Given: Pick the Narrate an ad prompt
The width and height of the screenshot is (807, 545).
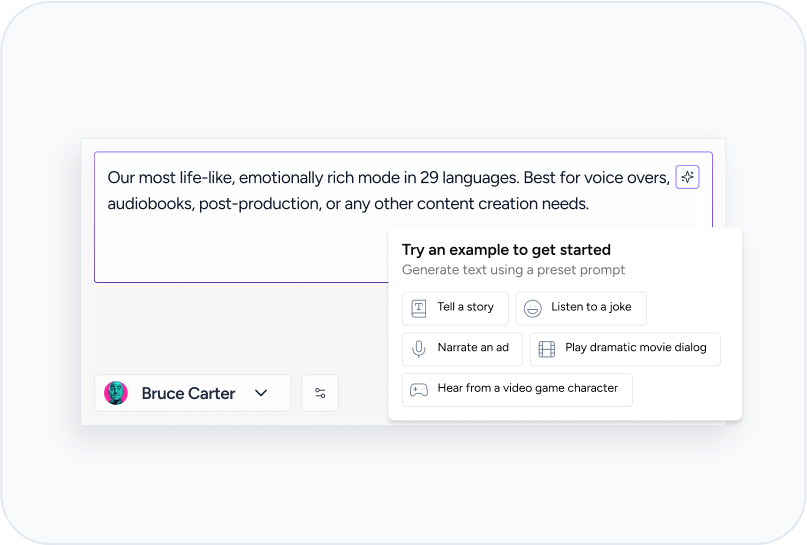Looking at the screenshot, I should coord(462,349).
